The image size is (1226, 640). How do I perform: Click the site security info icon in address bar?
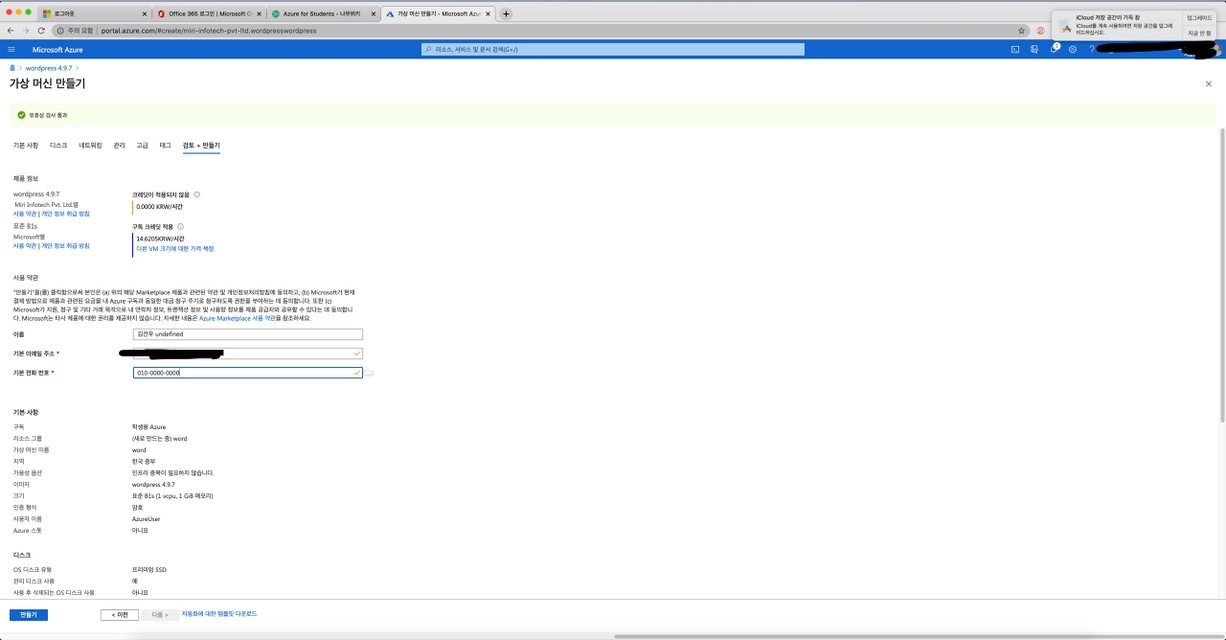[x=60, y=31]
